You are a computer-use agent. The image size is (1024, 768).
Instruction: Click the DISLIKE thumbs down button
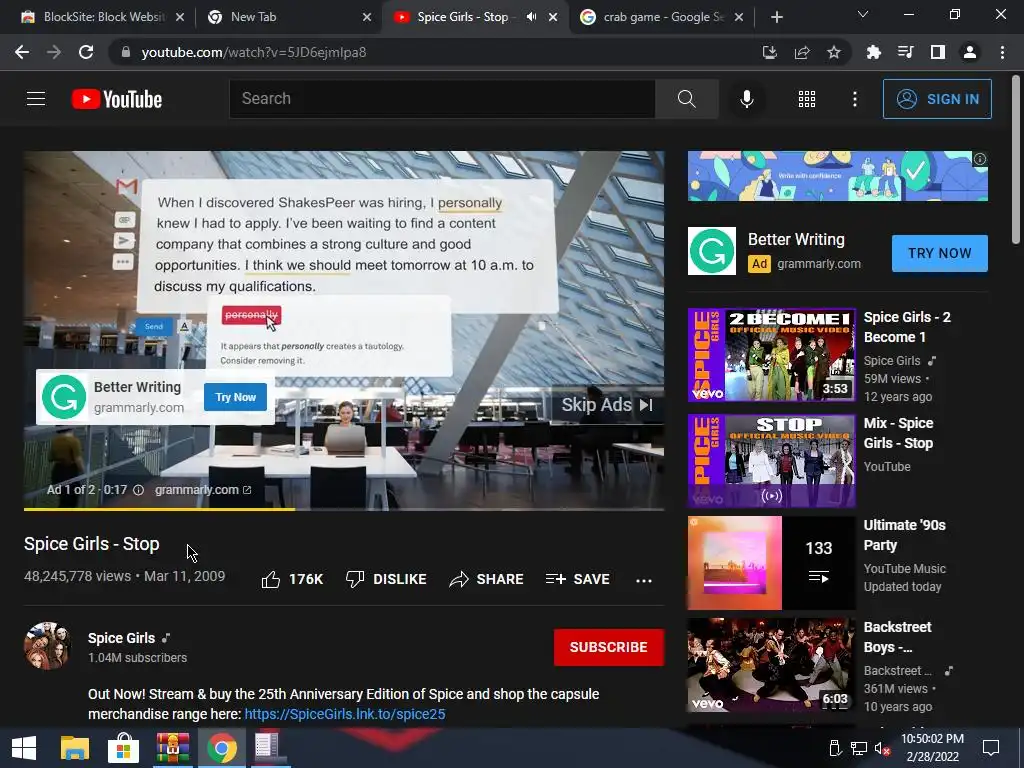386,579
